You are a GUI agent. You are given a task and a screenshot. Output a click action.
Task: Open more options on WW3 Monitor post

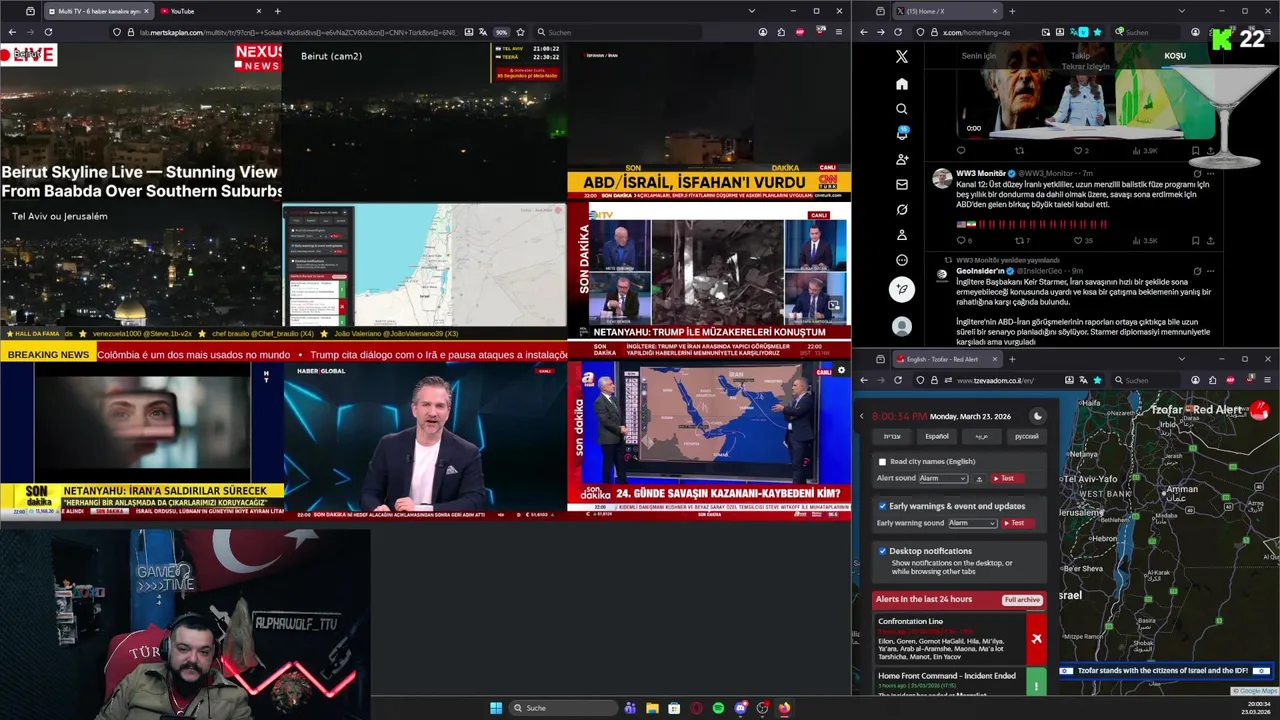tap(1211, 174)
